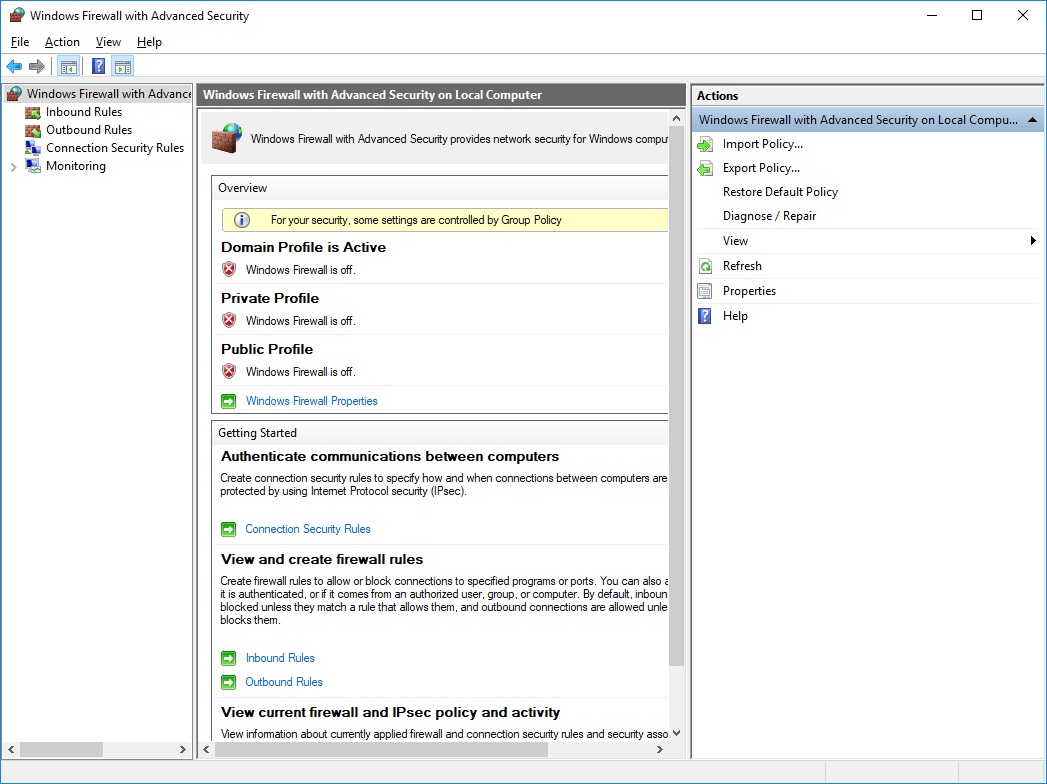Click the Import Policy green arrow icon
1047x784 pixels.
(705, 144)
